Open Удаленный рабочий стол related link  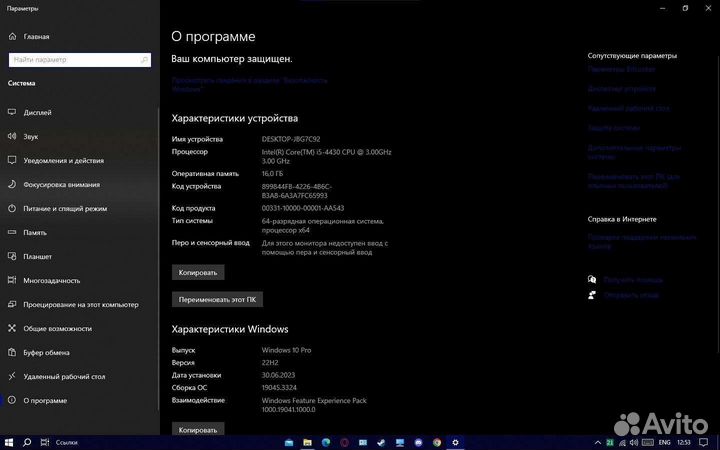click(629, 108)
